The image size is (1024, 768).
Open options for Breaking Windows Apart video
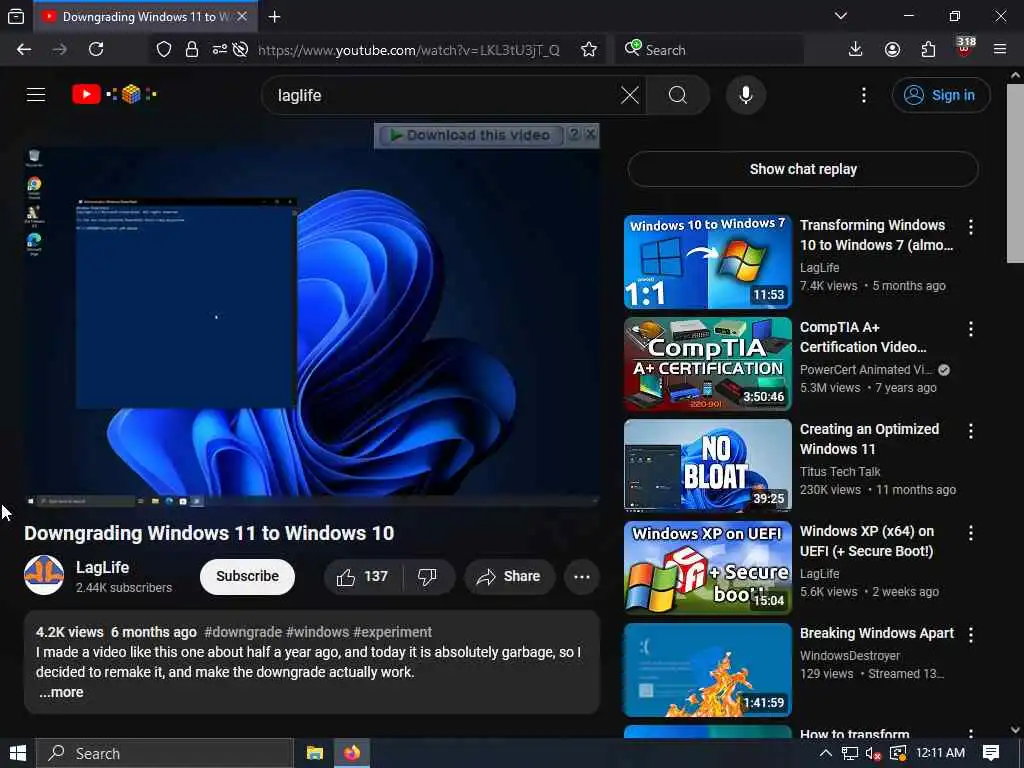(971, 634)
